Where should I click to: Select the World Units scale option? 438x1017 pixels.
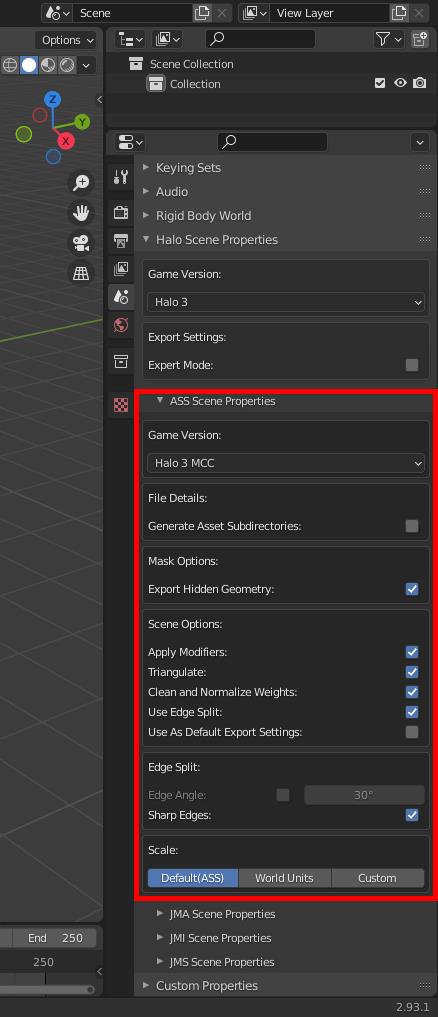pyautogui.click(x=284, y=878)
